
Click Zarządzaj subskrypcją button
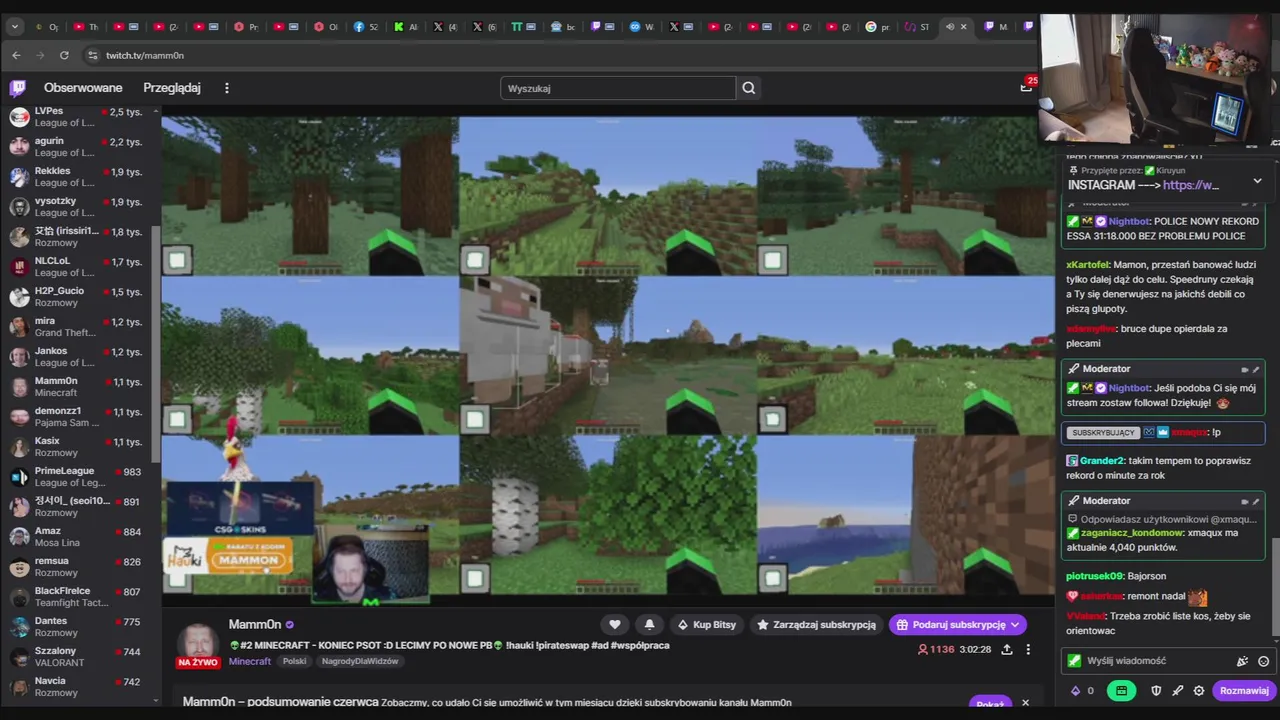[x=817, y=625]
